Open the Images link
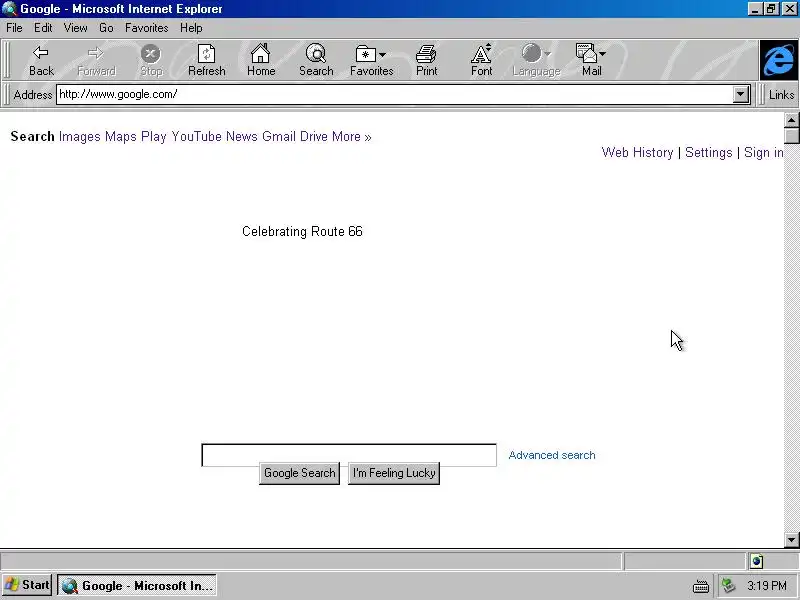This screenshot has width=800, height=600. (x=80, y=137)
